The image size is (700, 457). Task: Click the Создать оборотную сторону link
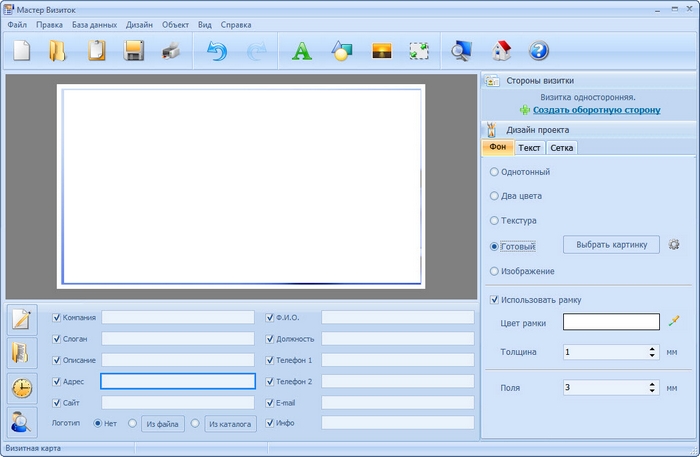click(596, 110)
